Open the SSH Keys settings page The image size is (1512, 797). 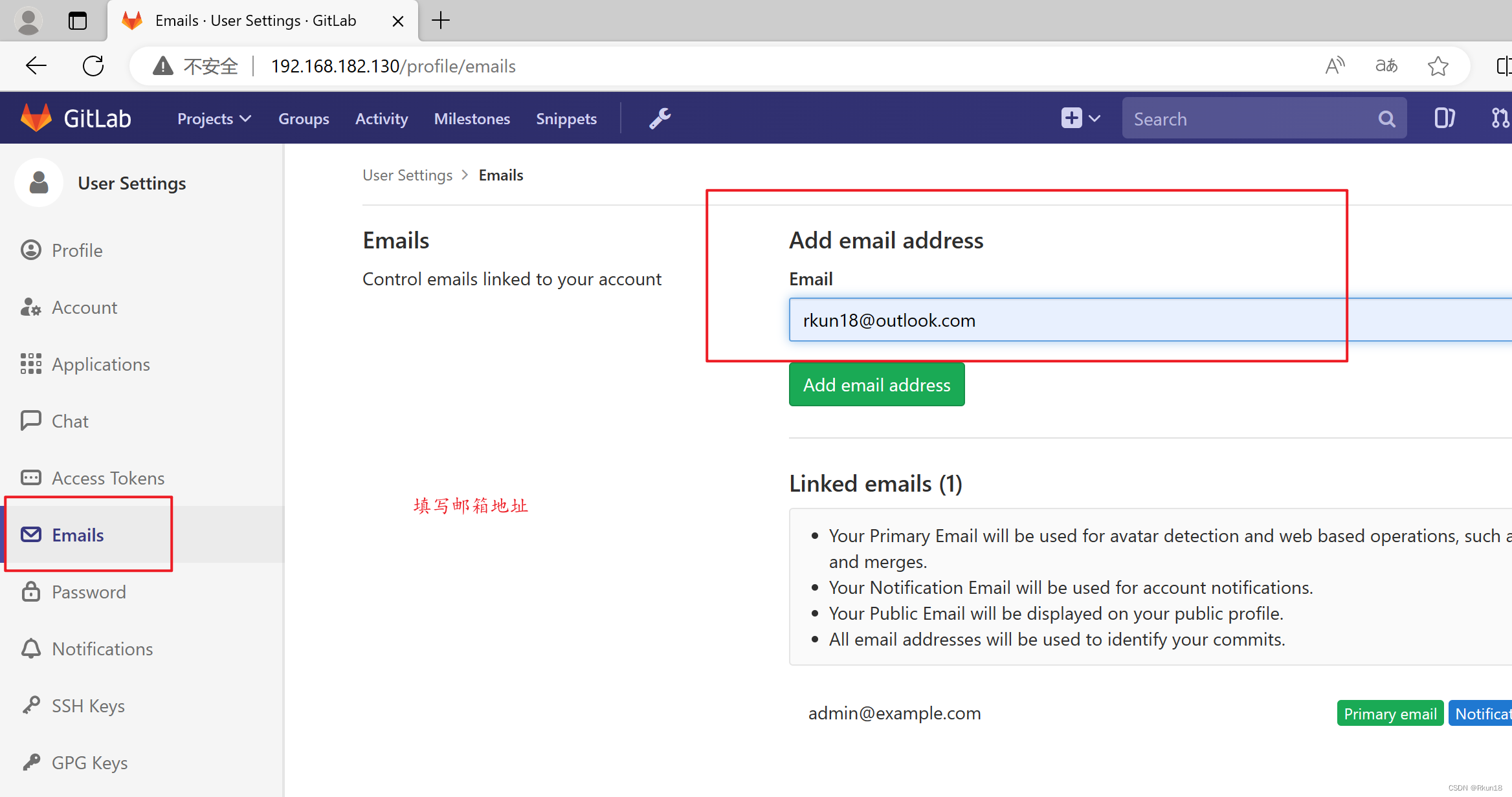click(x=87, y=705)
